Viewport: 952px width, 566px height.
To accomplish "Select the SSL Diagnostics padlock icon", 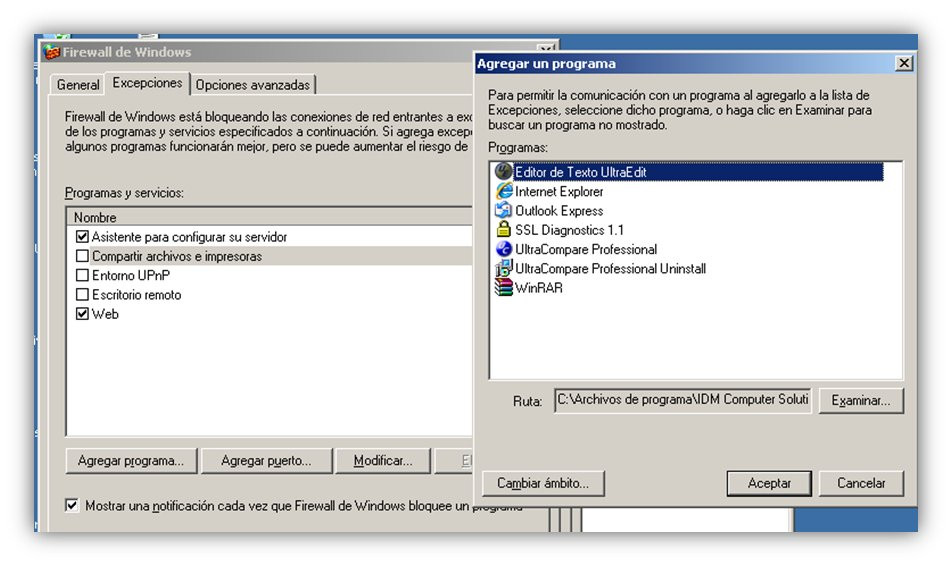I will [x=503, y=230].
